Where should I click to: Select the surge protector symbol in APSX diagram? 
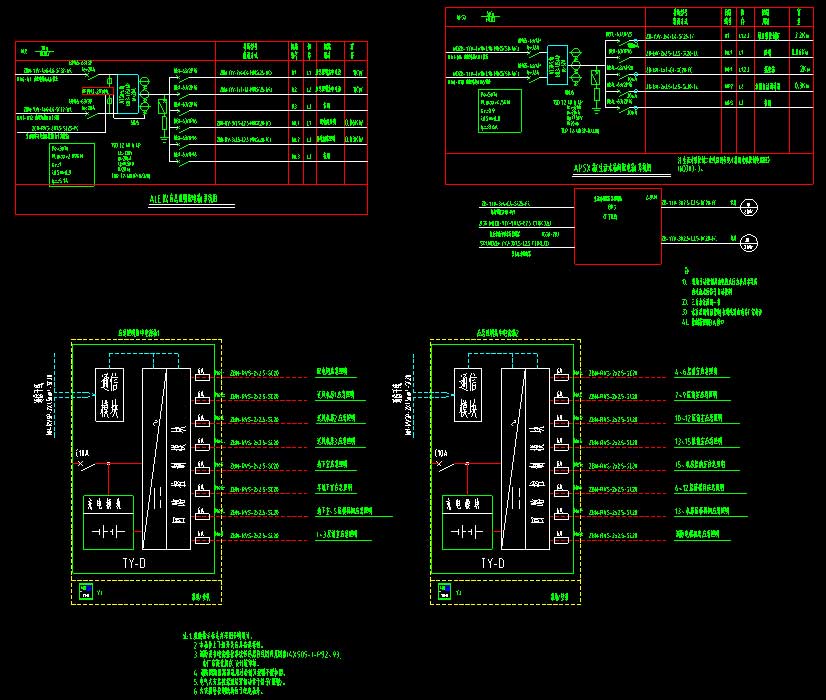(x=595, y=78)
